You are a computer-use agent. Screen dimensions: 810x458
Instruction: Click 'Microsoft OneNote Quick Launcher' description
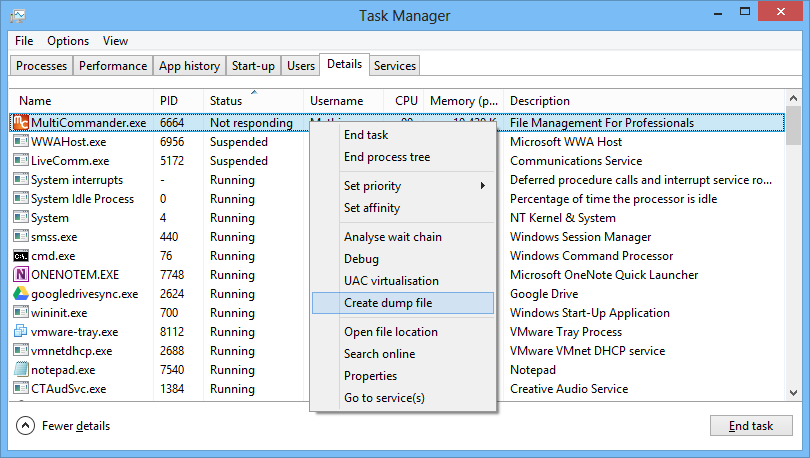point(604,275)
